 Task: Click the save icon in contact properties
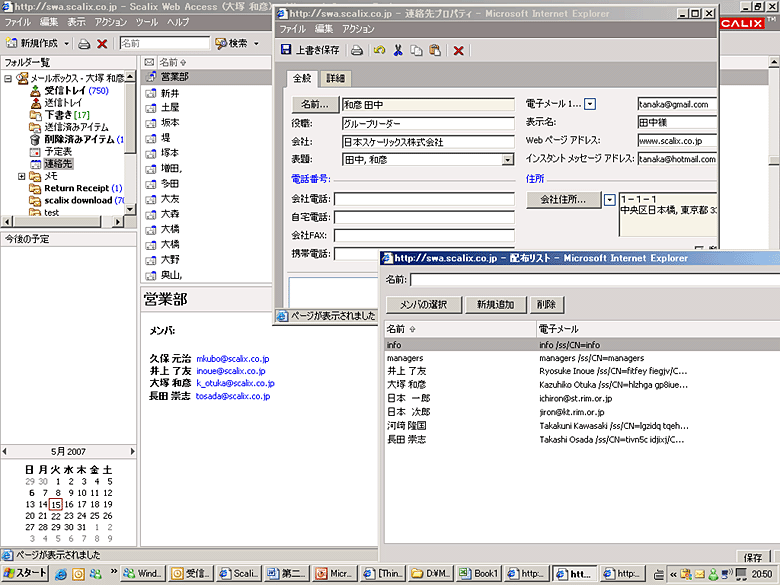[287, 50]
